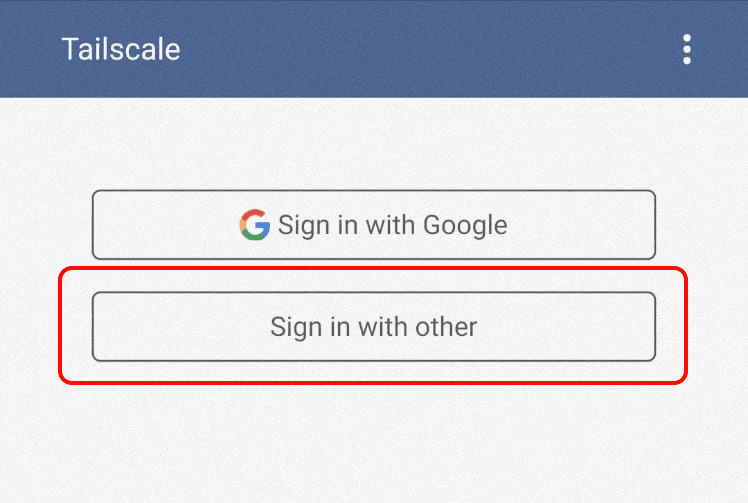Click the G logo beside Sign in text

click(255, 224)
